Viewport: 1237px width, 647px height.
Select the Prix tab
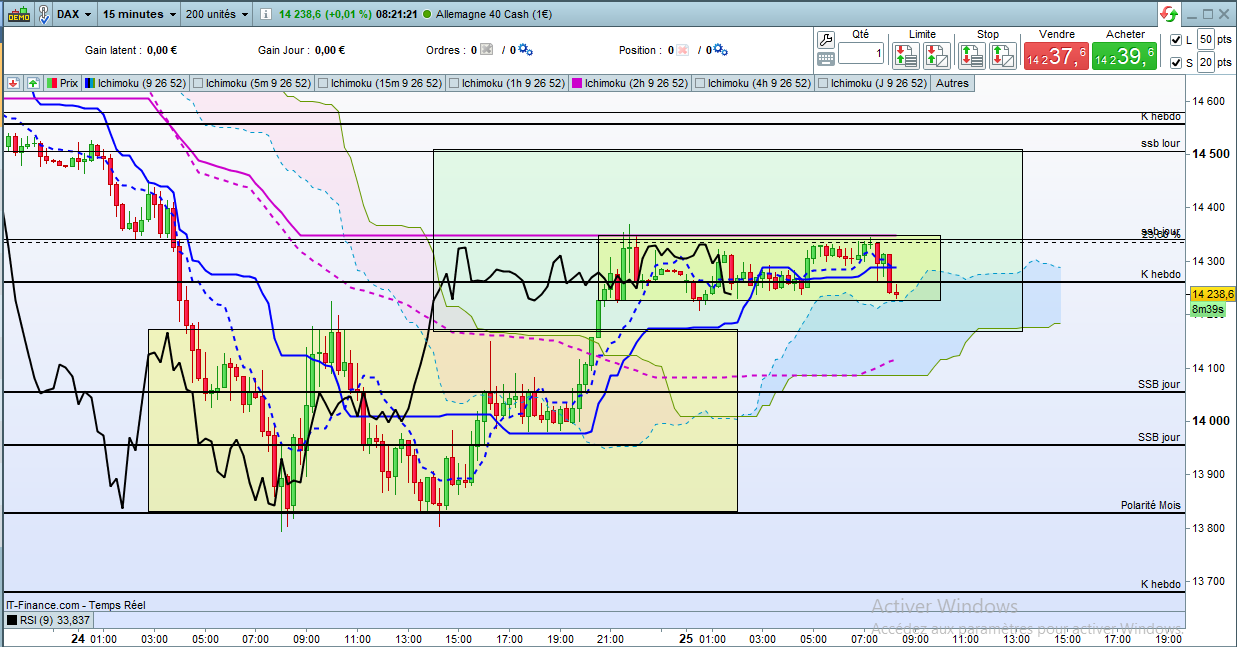coord(62,83)
